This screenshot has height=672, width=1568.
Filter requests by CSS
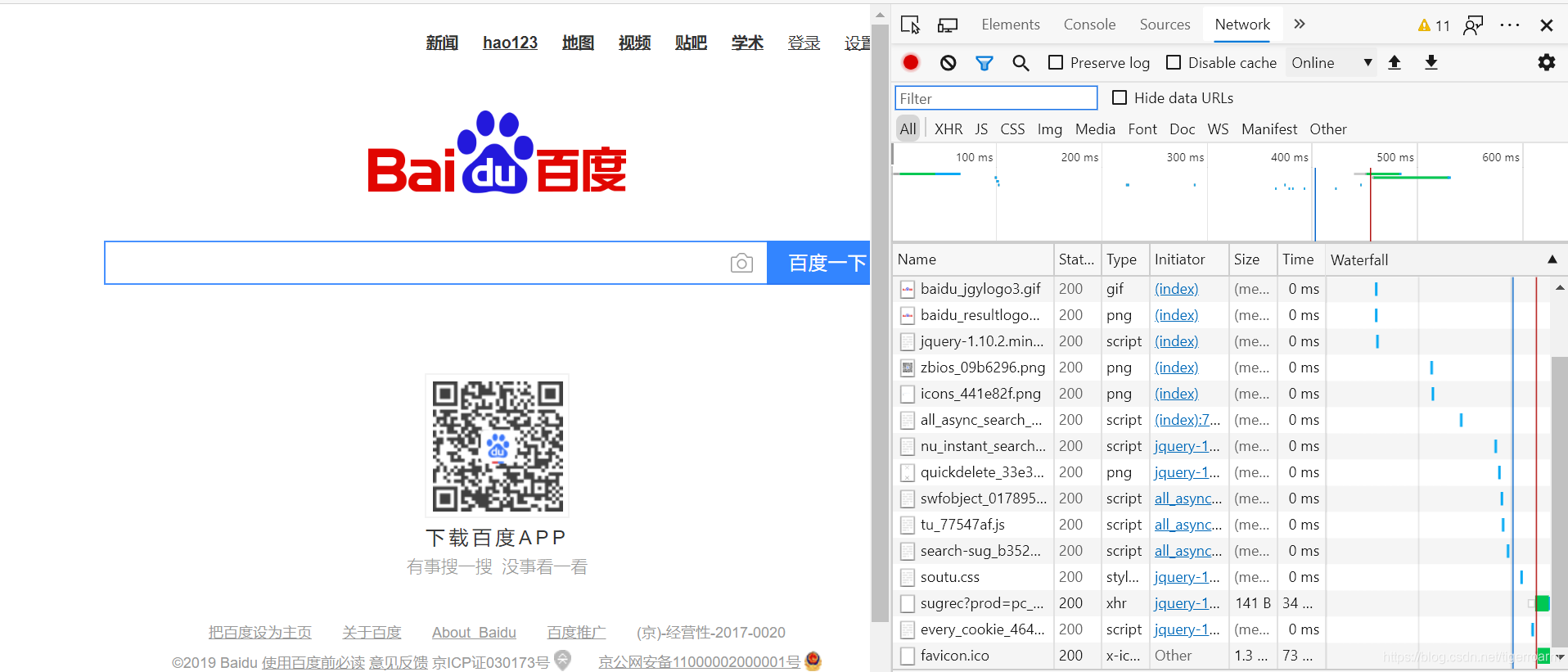point(1012,129)
